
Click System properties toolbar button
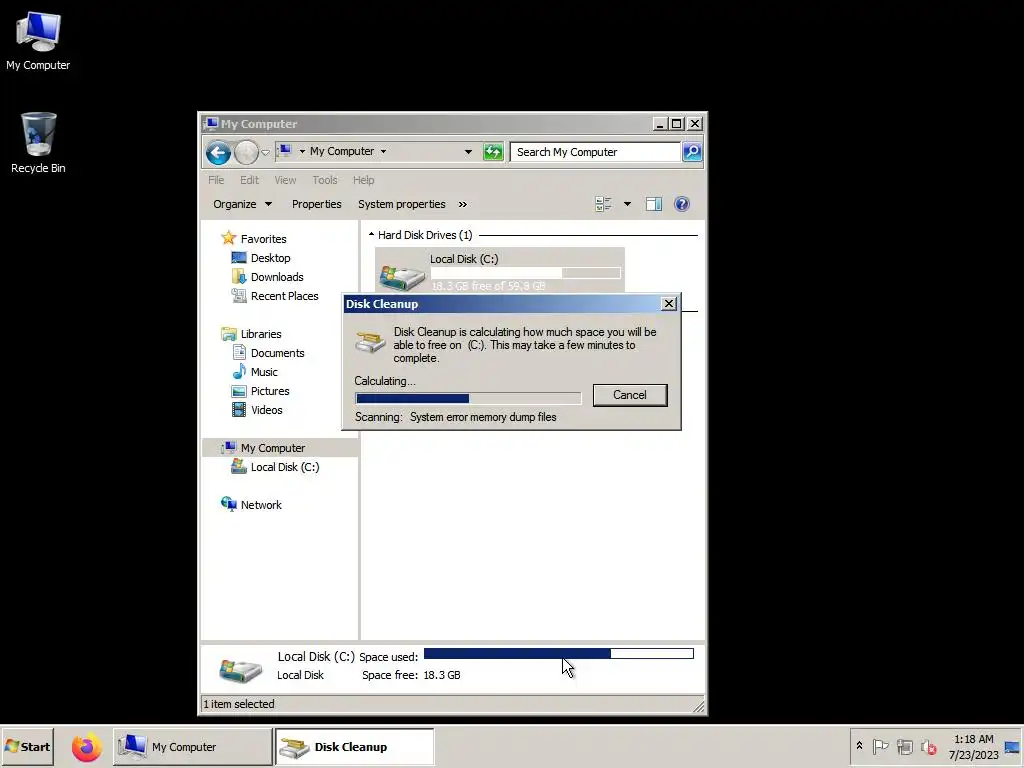click(x=402, y=204)
